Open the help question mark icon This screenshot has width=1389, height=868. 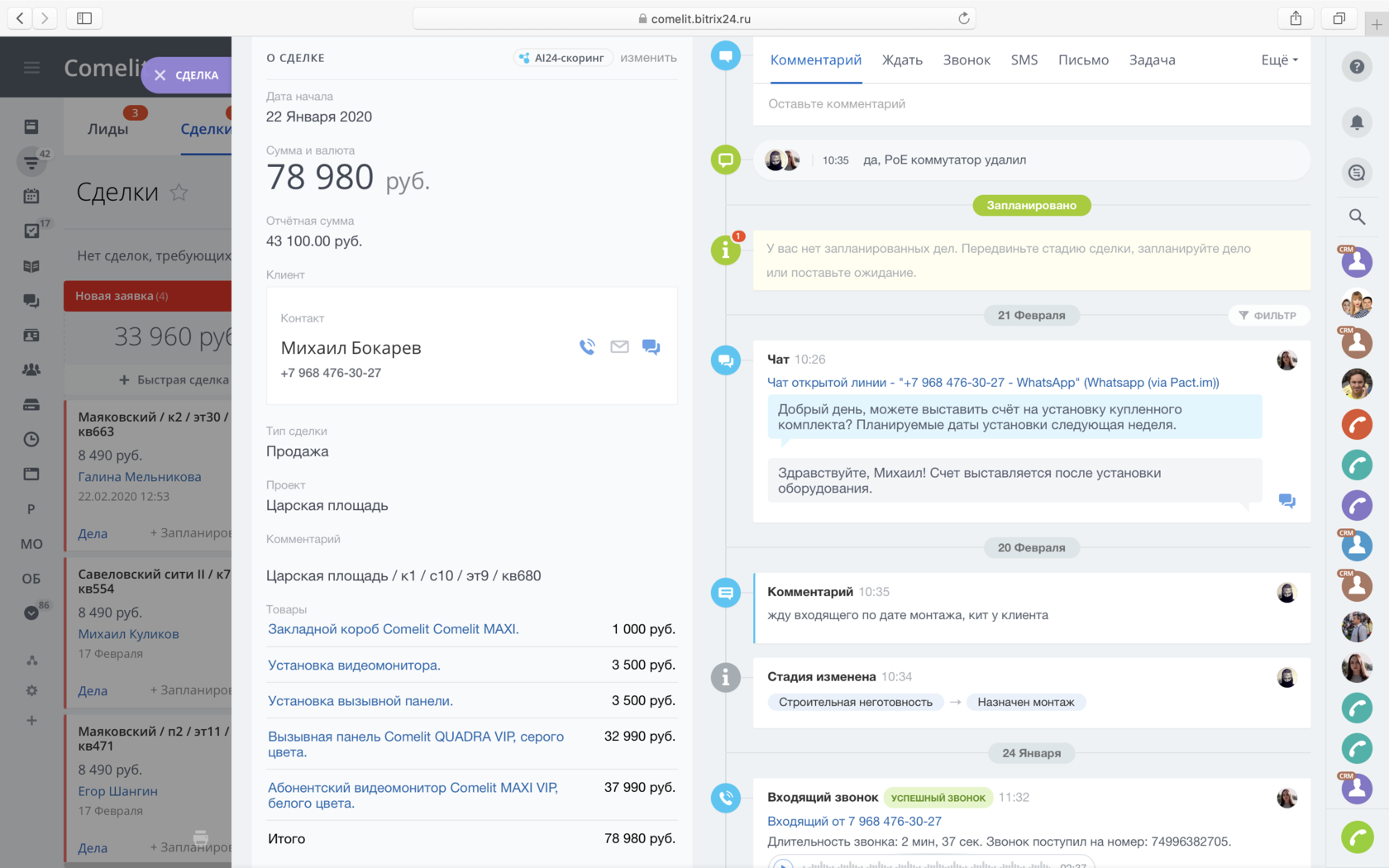tap(1357, 67)
